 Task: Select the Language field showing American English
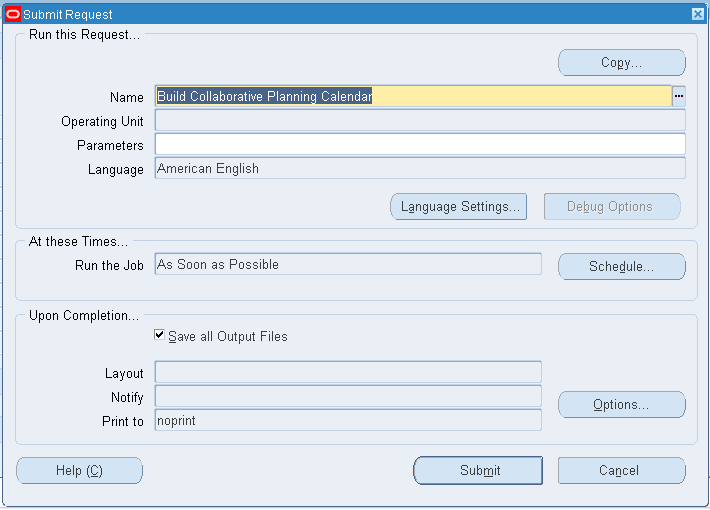click(x=420, y=168)
